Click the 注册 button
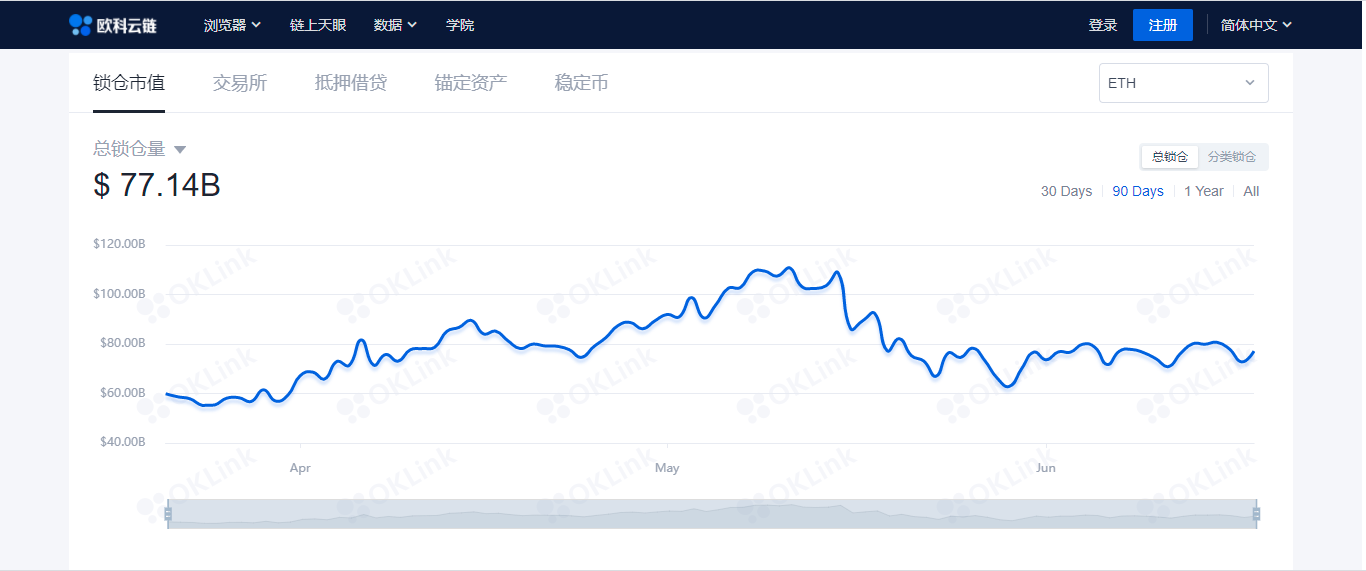 click(1162, 25)
